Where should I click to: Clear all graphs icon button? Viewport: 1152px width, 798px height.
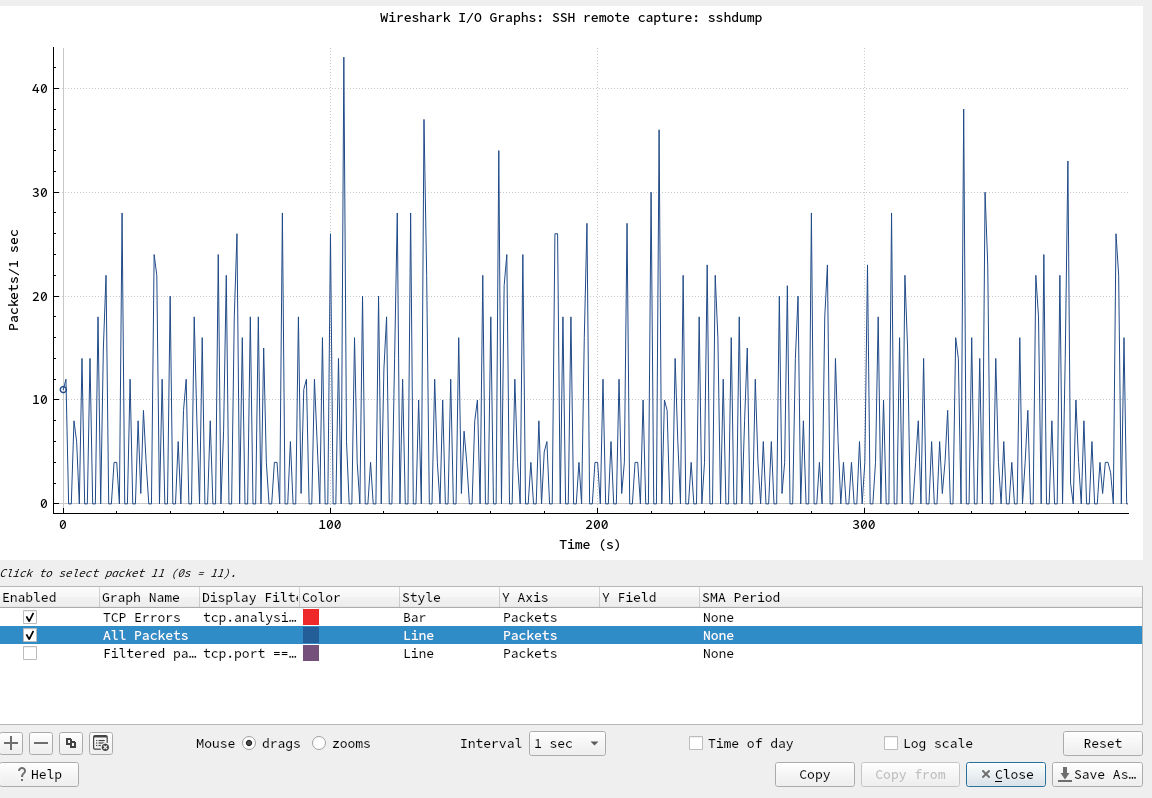101,743
